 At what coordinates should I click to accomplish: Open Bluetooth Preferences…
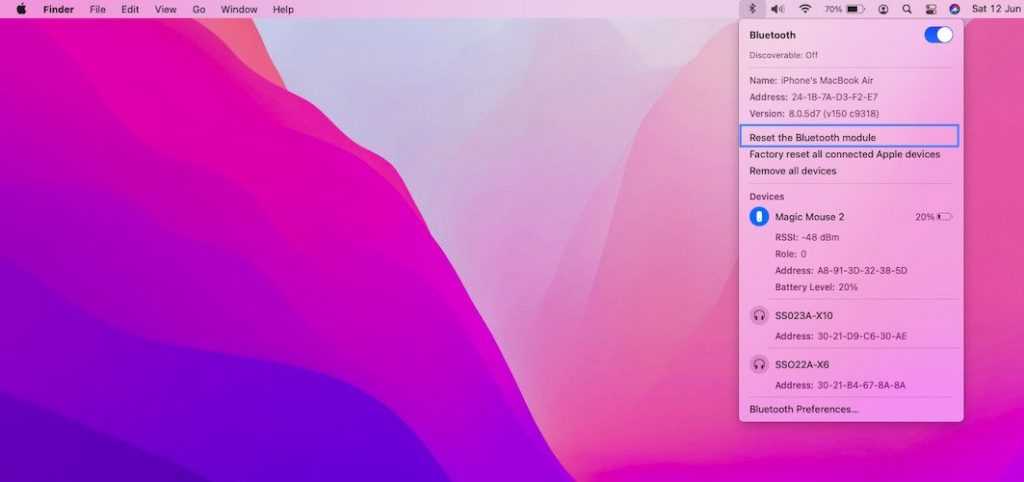point(803,409)
